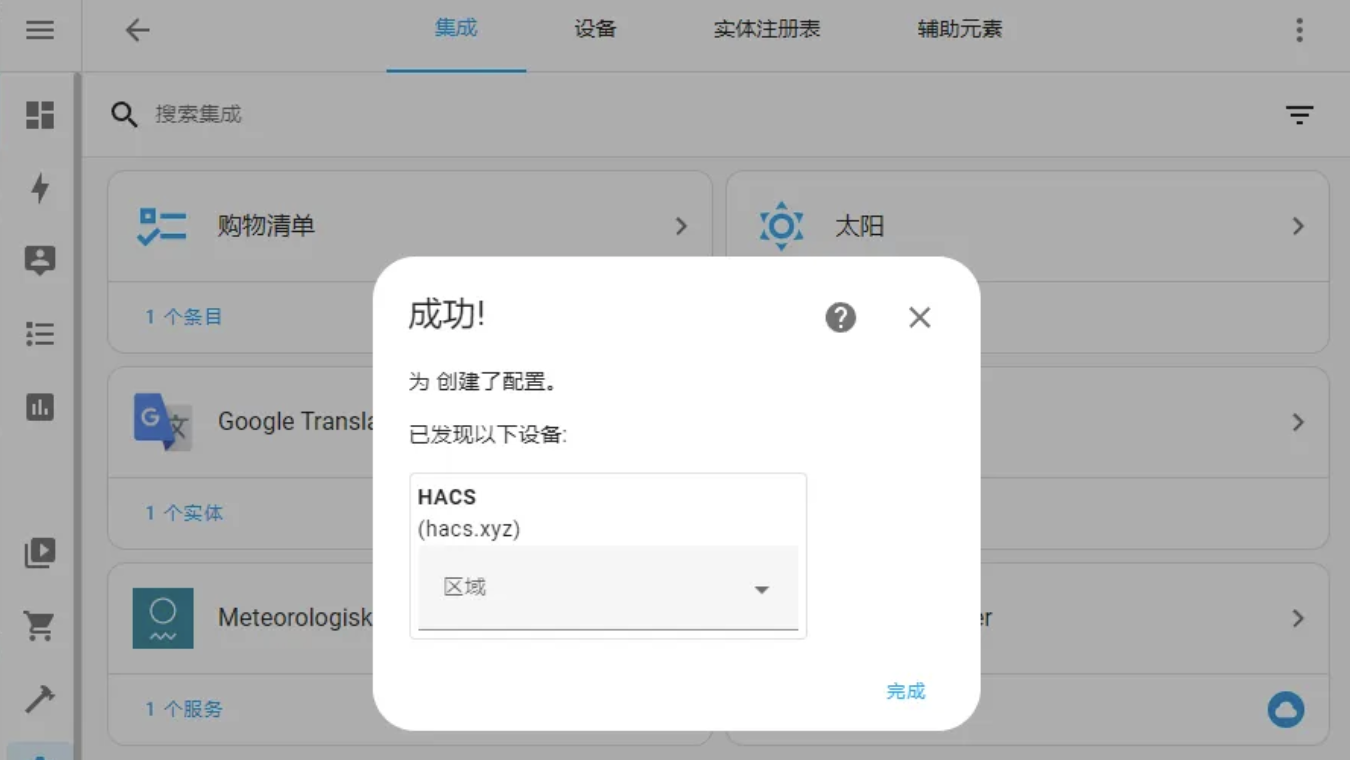Open the 区域 area dropdown
Image resolution: width=1350 pixels, height=760 pixels.
coord(608,588)
